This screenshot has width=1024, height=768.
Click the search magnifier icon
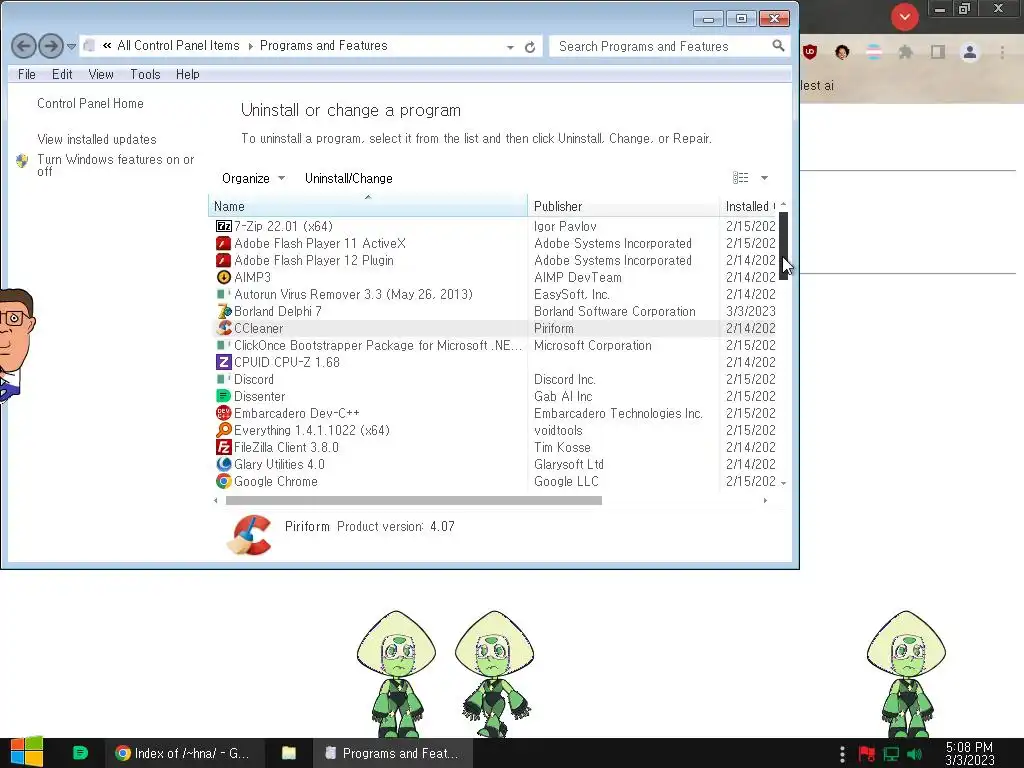pyautogui.click(x=778, y=46)
